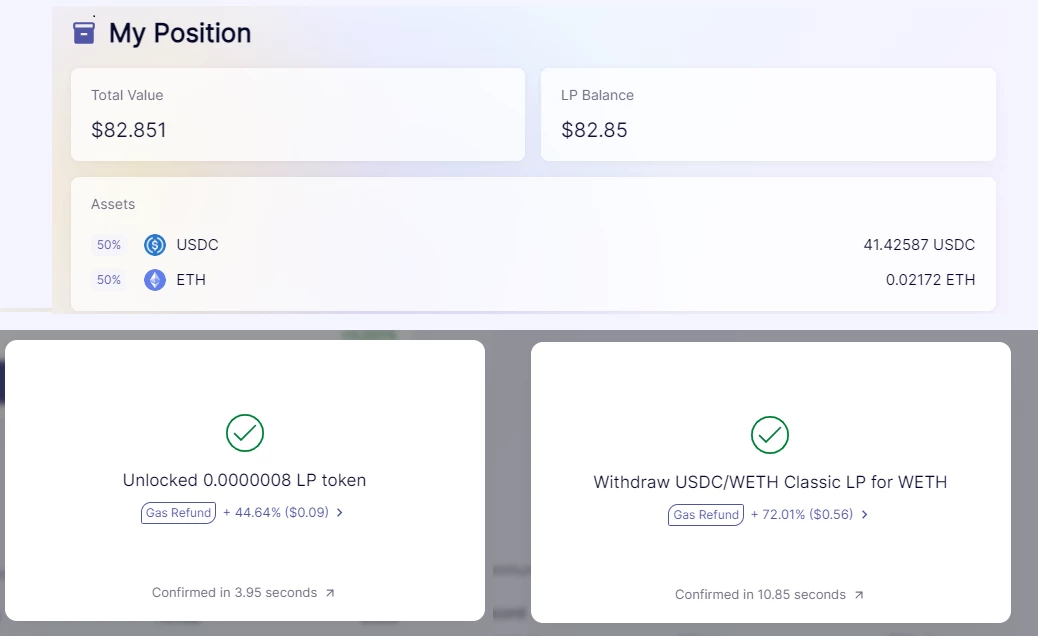1038x636 pixels.
Task: Click the 41.42587 USDC amount
Action: click(x=919, y=245)
